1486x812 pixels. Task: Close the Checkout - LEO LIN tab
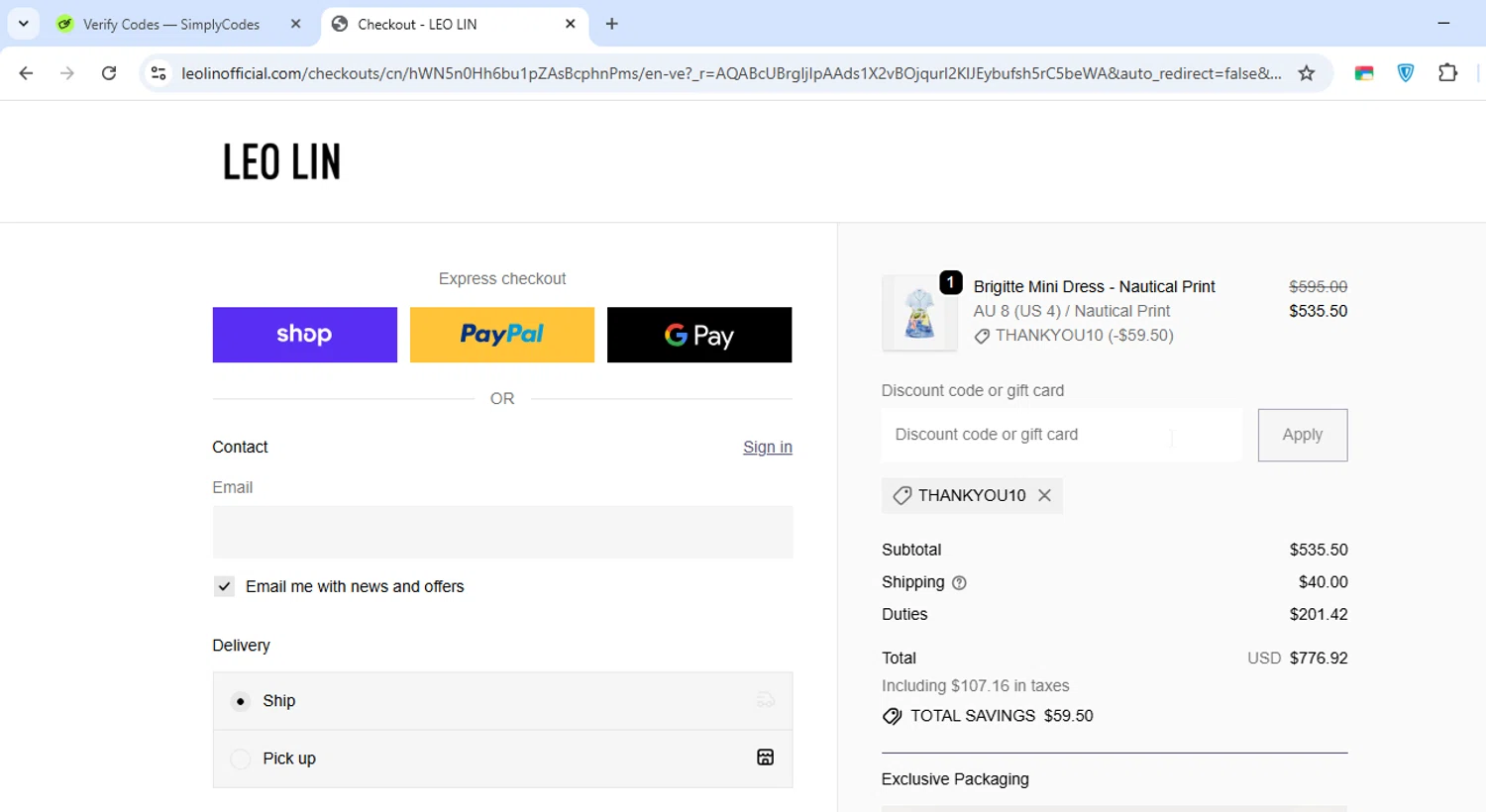(x=571, y=24)
